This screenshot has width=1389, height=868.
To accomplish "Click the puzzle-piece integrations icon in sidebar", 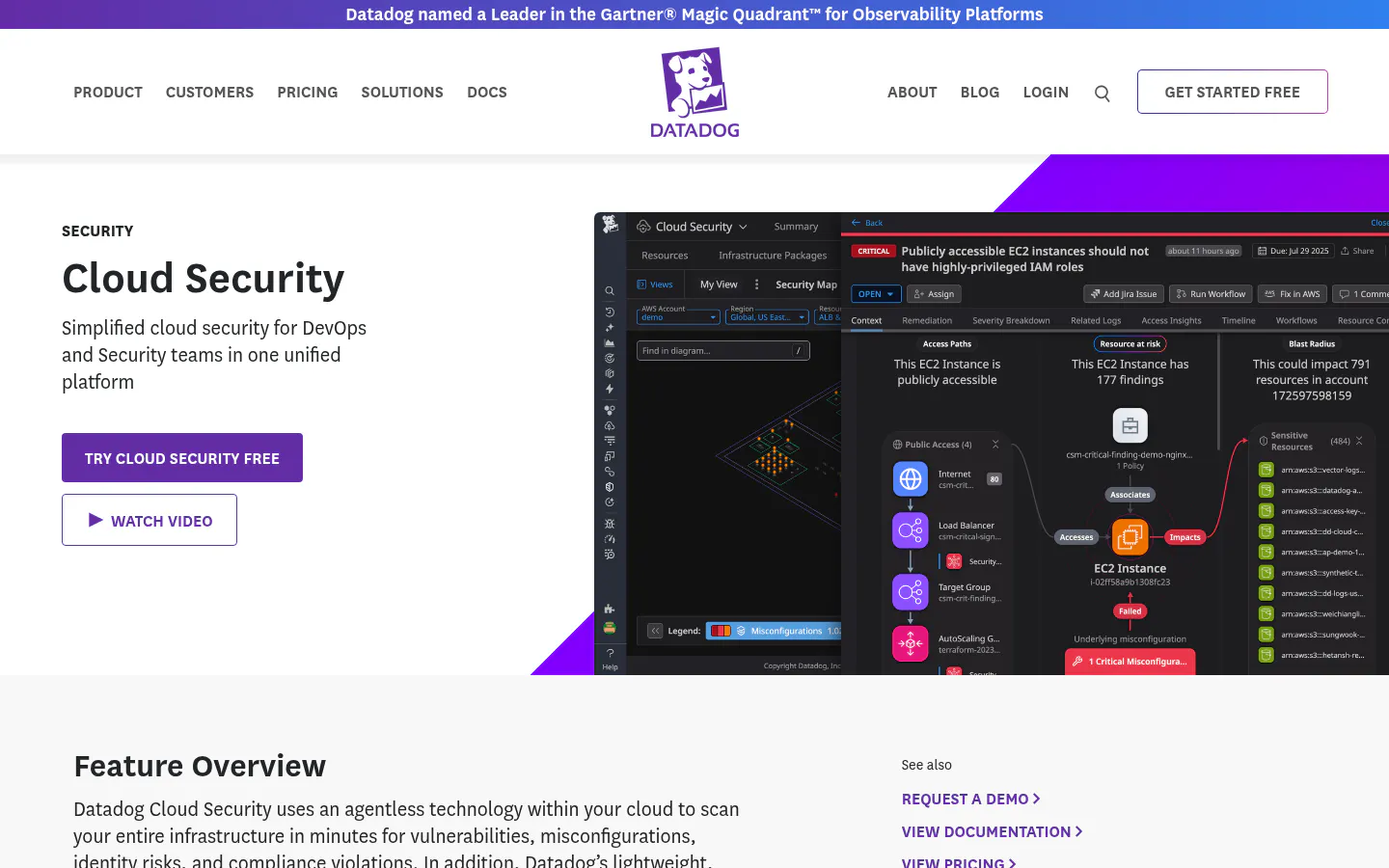I will [610, 609].
